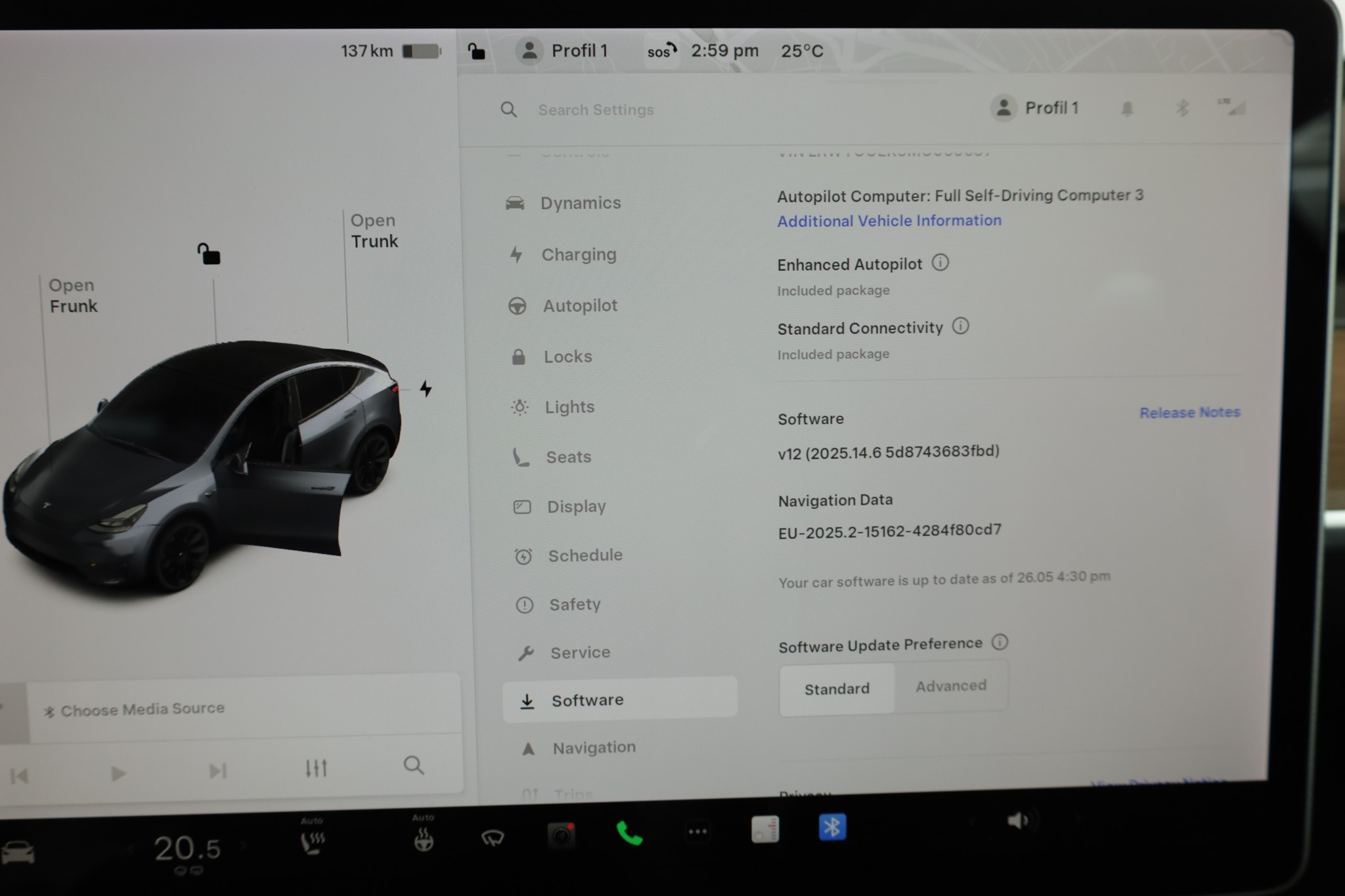Skip to next track

(x=217, y=771)
